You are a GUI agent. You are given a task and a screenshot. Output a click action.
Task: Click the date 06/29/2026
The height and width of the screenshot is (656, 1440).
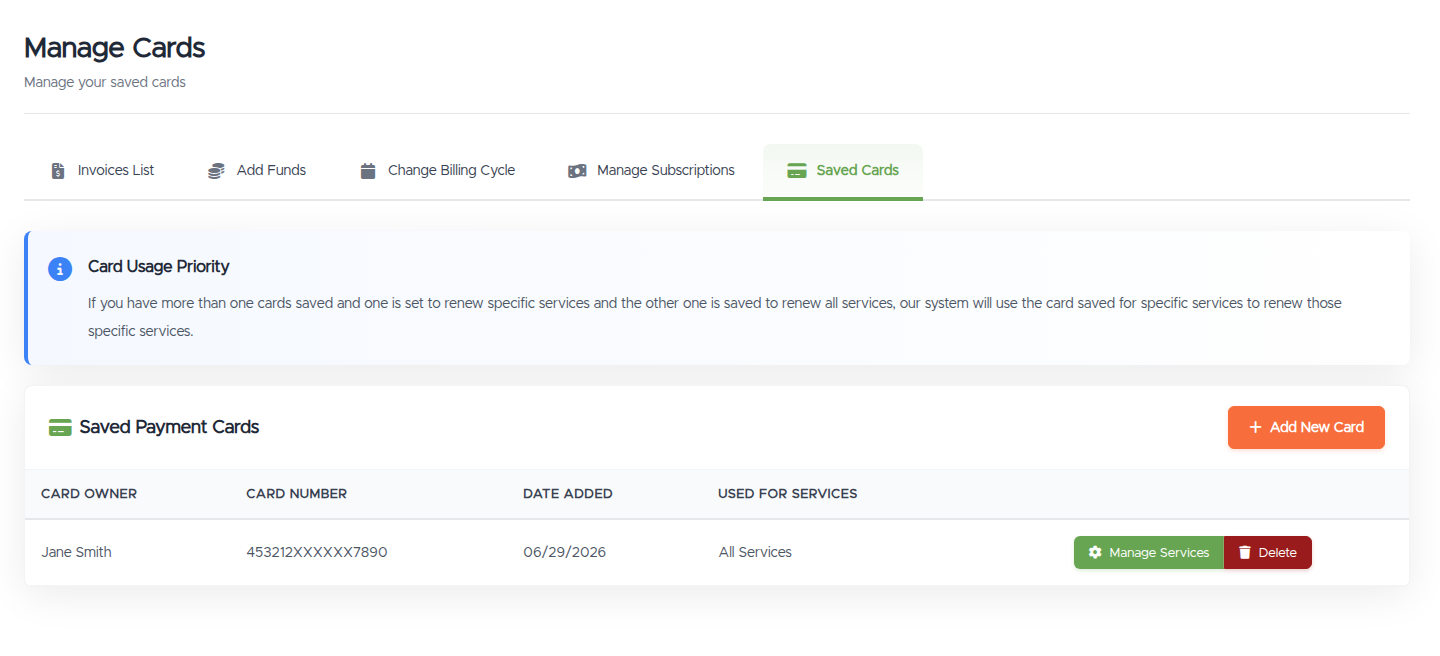pos(565,553)
